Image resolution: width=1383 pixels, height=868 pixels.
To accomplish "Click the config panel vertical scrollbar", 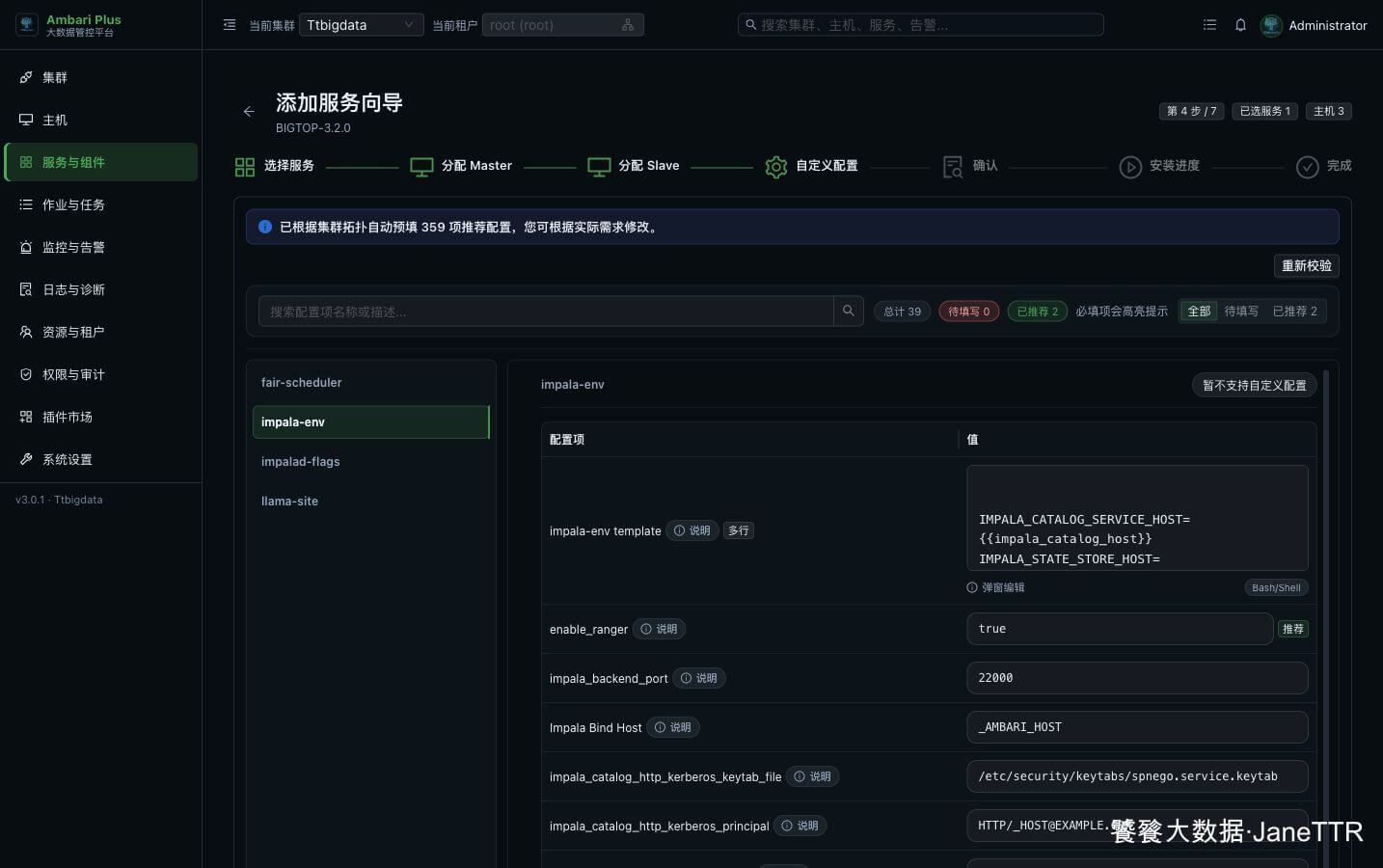I will (x=1326, y=617).
